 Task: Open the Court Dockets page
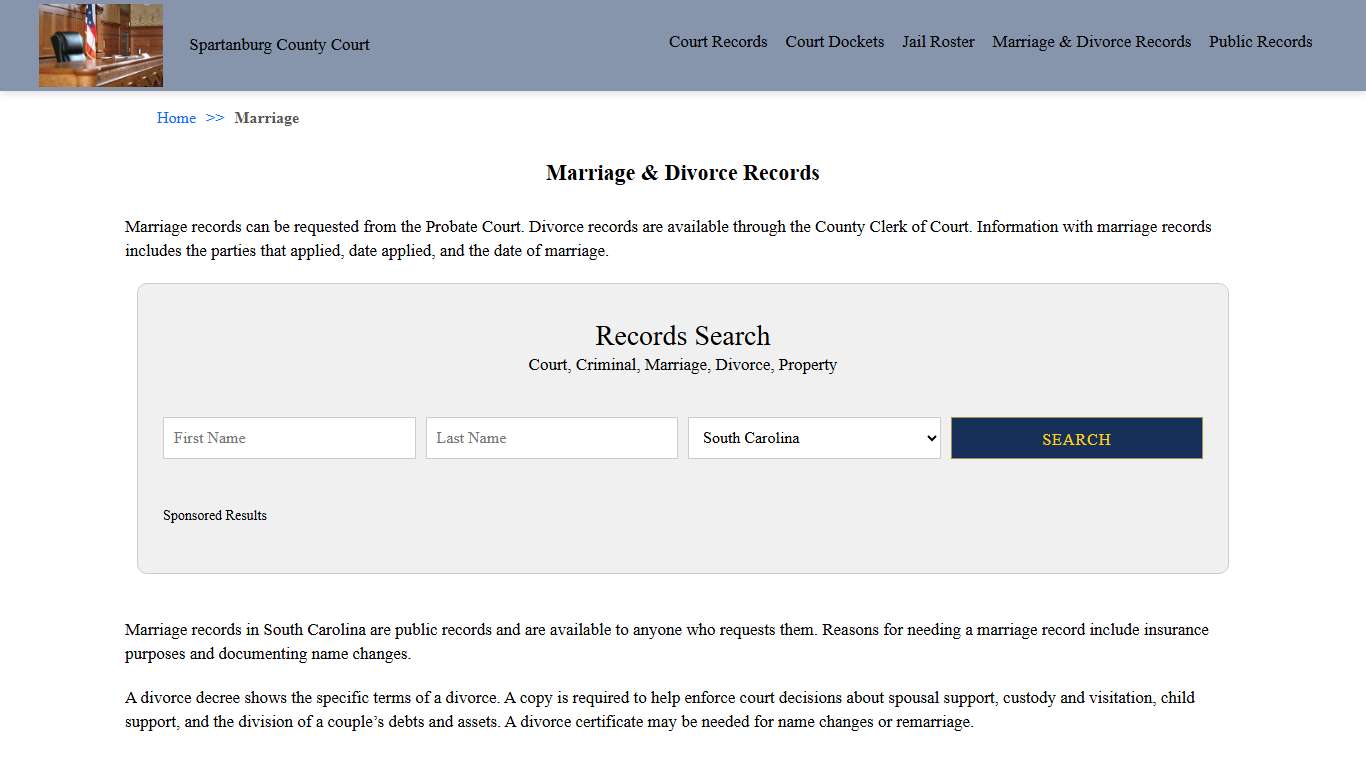tap(834, 42)
